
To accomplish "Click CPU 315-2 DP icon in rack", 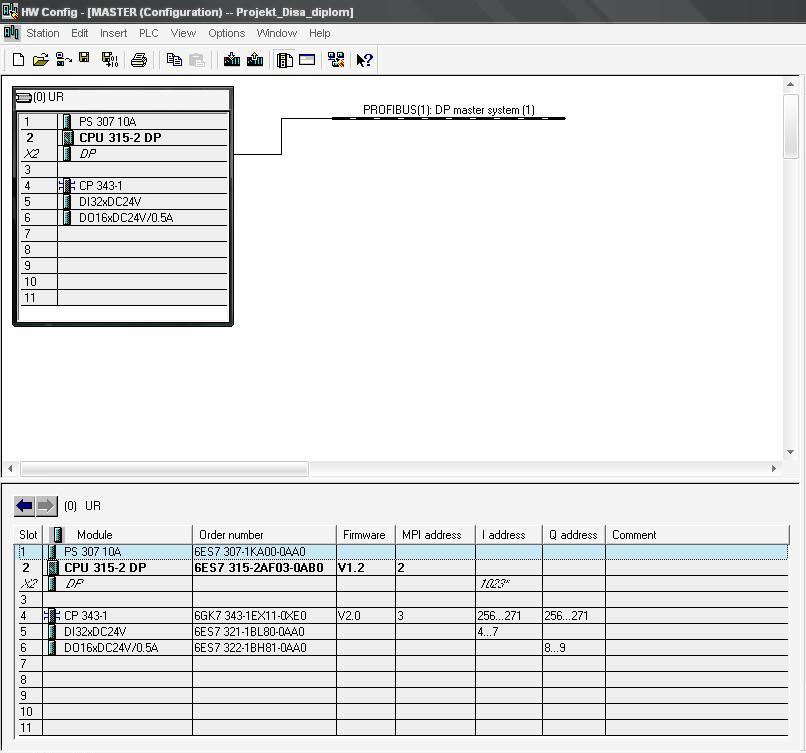I will (67, 138).
